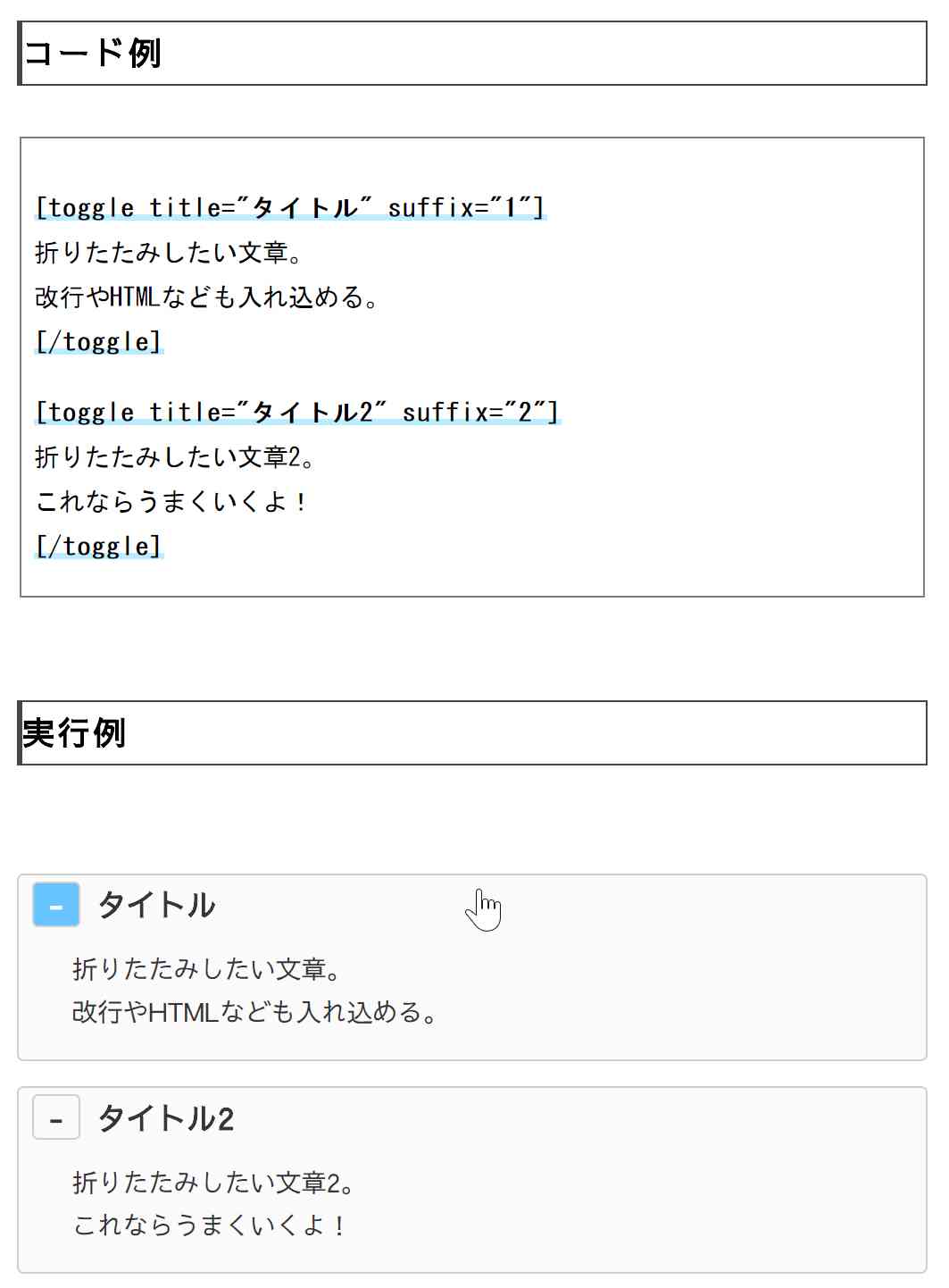This screenshot has height=1288, width=949.
Task: Collapse the タイトル section with blue minus button
Action: [56, 905]
